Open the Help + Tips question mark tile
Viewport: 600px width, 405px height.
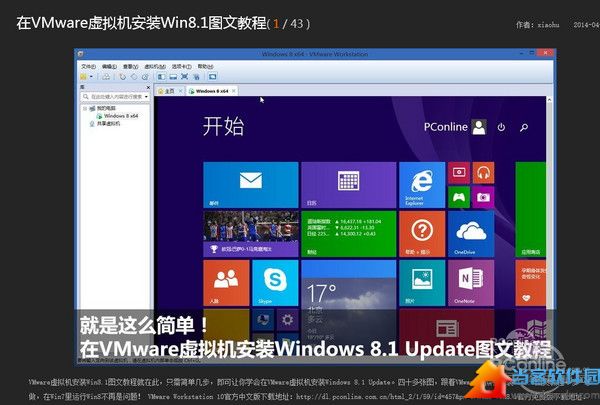[x=422, y=234]
